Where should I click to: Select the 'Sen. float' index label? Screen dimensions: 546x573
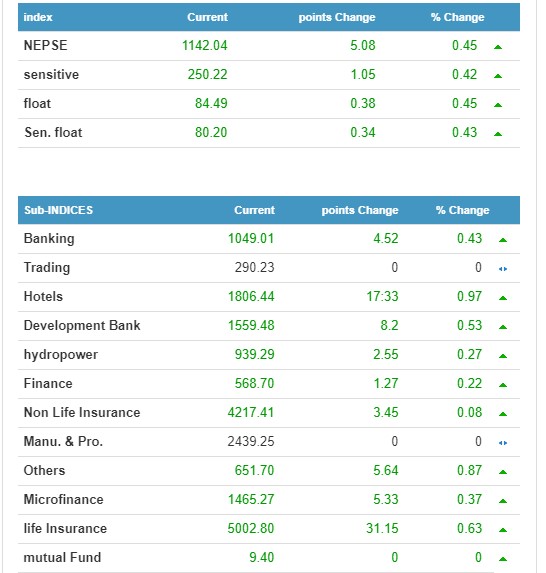53,132
